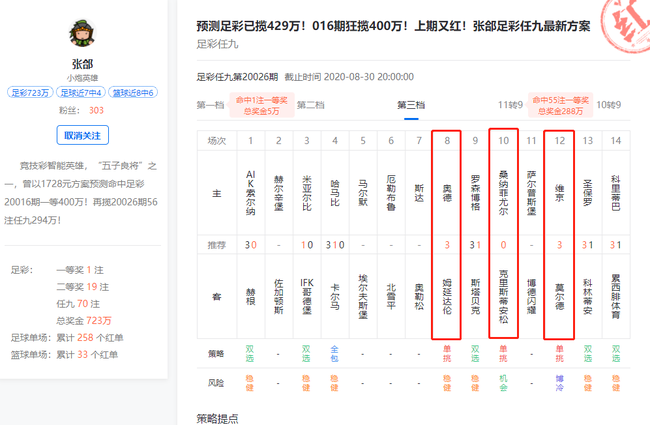Image resolution: width=650 pixels, height=425 pixels.
Task: Select match column header 10
Action: coord(503,141)
